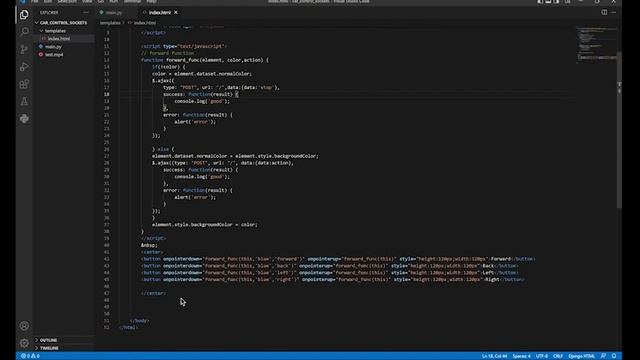Screen dimensions: 640x360
Task: Open the Accounts menu icon
Action: [24, 326]
